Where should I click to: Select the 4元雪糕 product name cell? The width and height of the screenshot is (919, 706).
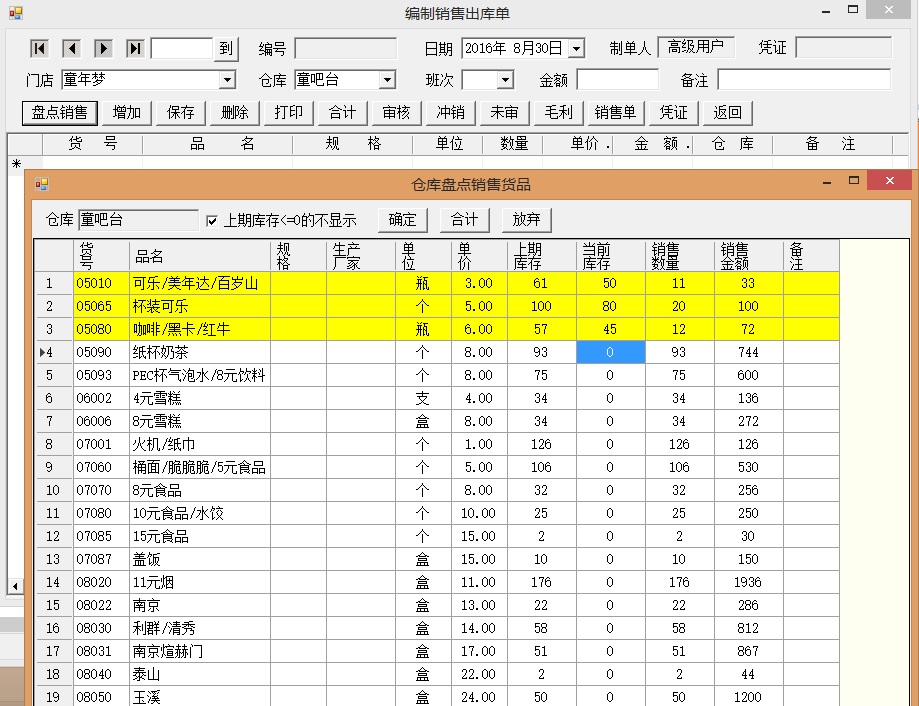pos(199,398)
